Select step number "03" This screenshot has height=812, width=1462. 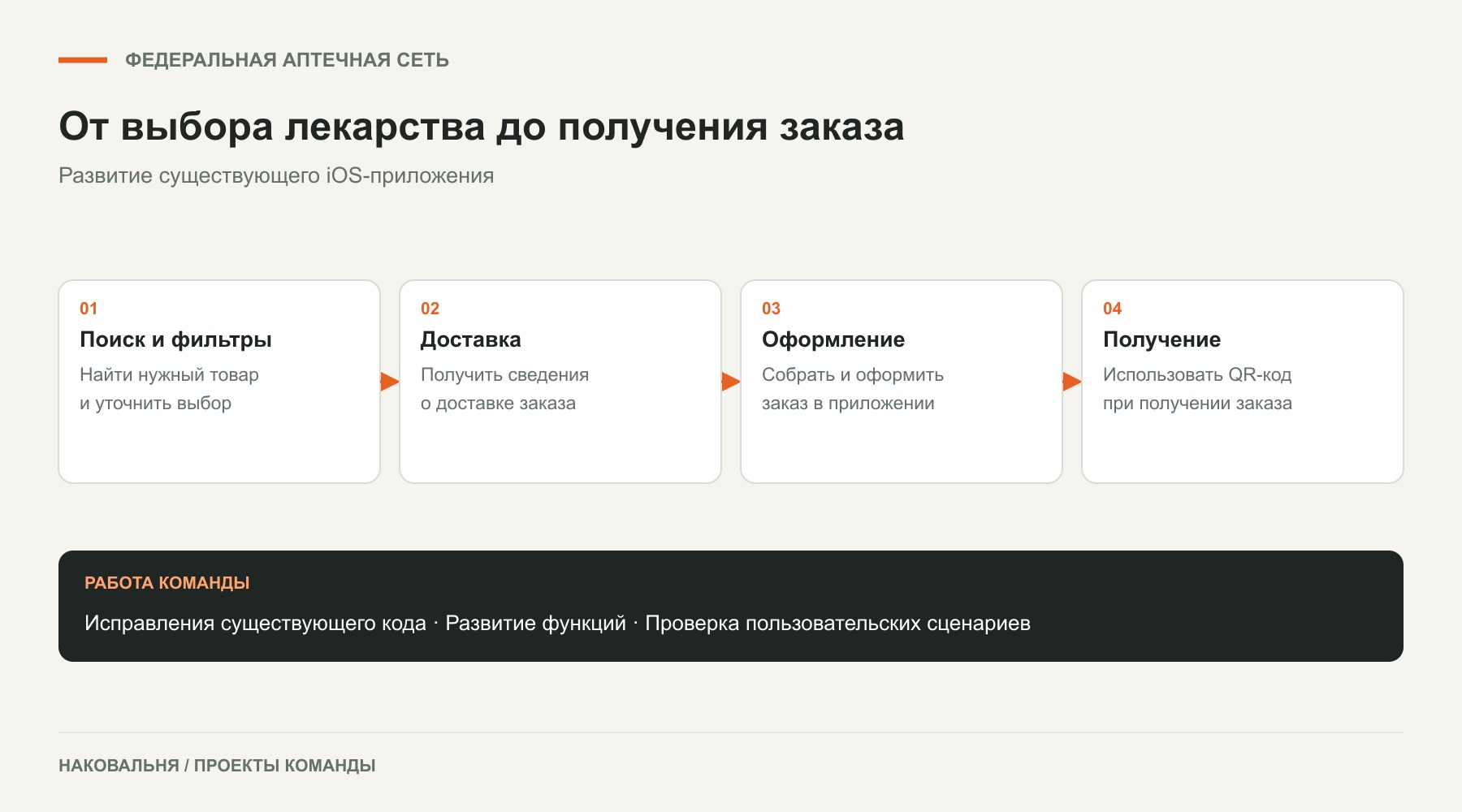pyautogui.click(x=771, y=309)
